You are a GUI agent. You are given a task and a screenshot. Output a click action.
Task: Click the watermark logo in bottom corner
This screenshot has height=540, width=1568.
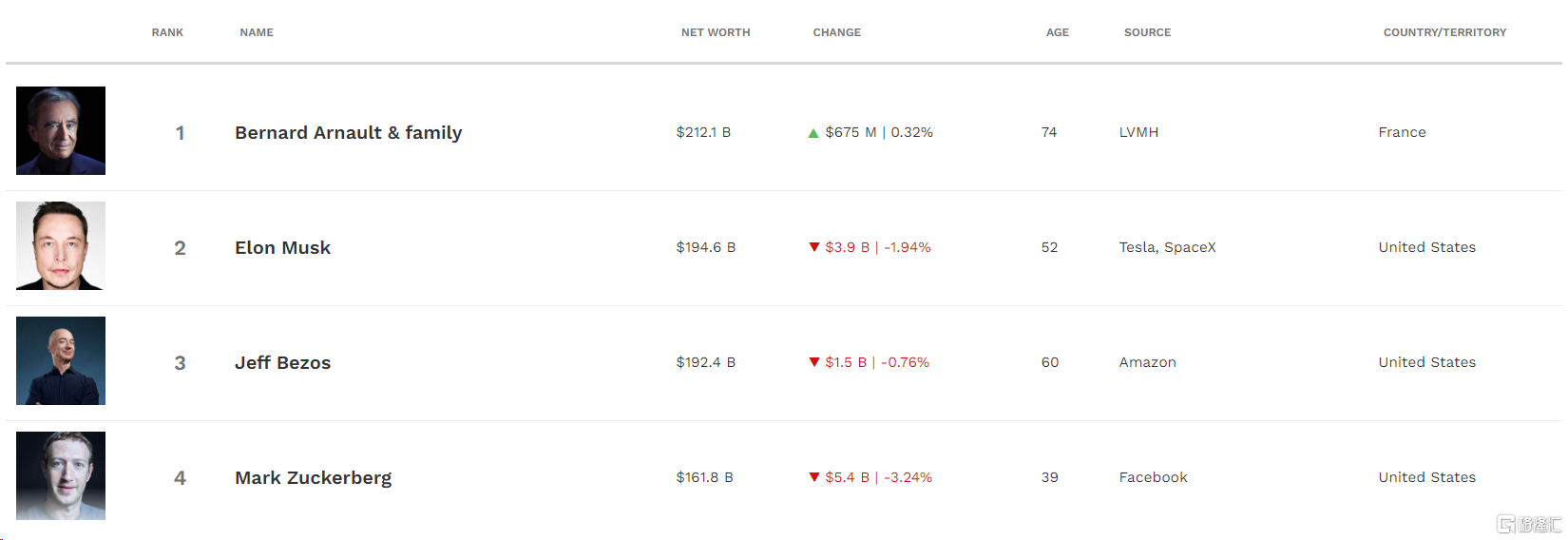(1528, 524)
